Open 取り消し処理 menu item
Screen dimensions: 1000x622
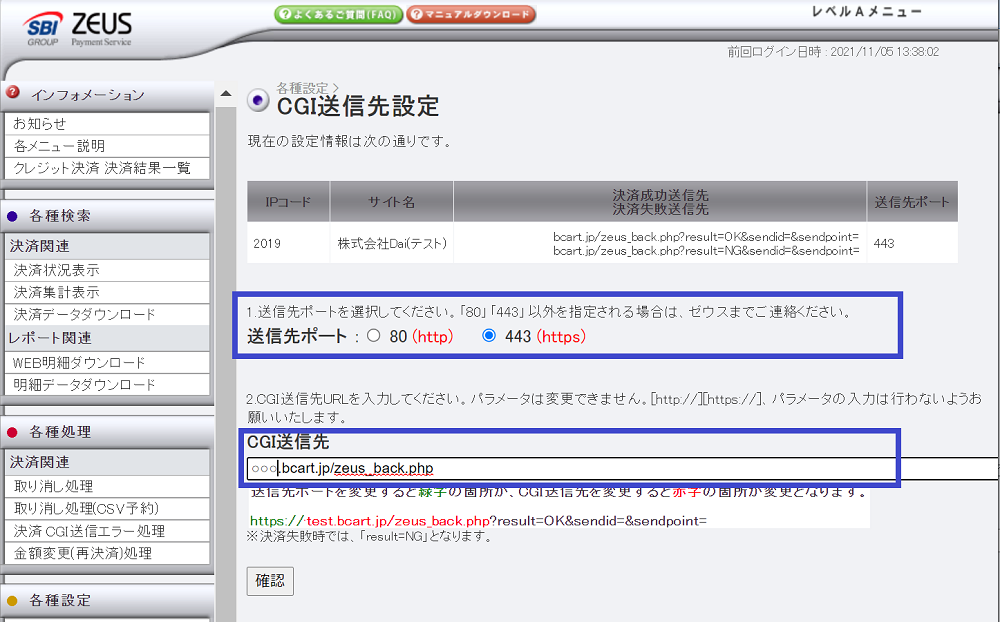pyautogui.click(x=107, y=487)
